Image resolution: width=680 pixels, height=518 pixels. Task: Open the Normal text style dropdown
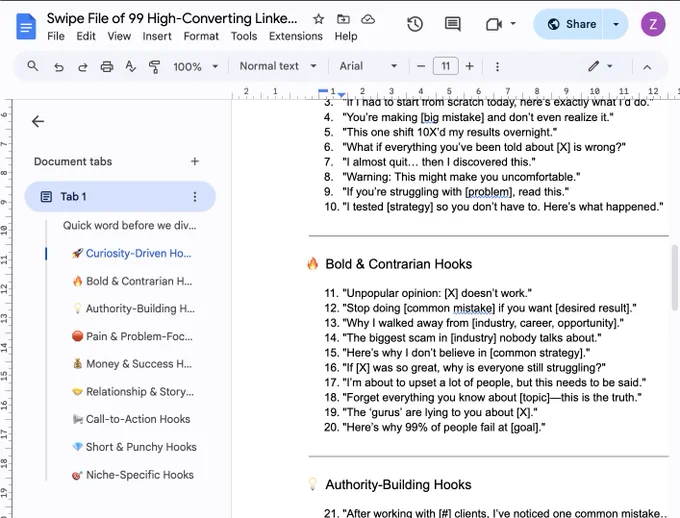pyautogui.click(x=278, y=66)
